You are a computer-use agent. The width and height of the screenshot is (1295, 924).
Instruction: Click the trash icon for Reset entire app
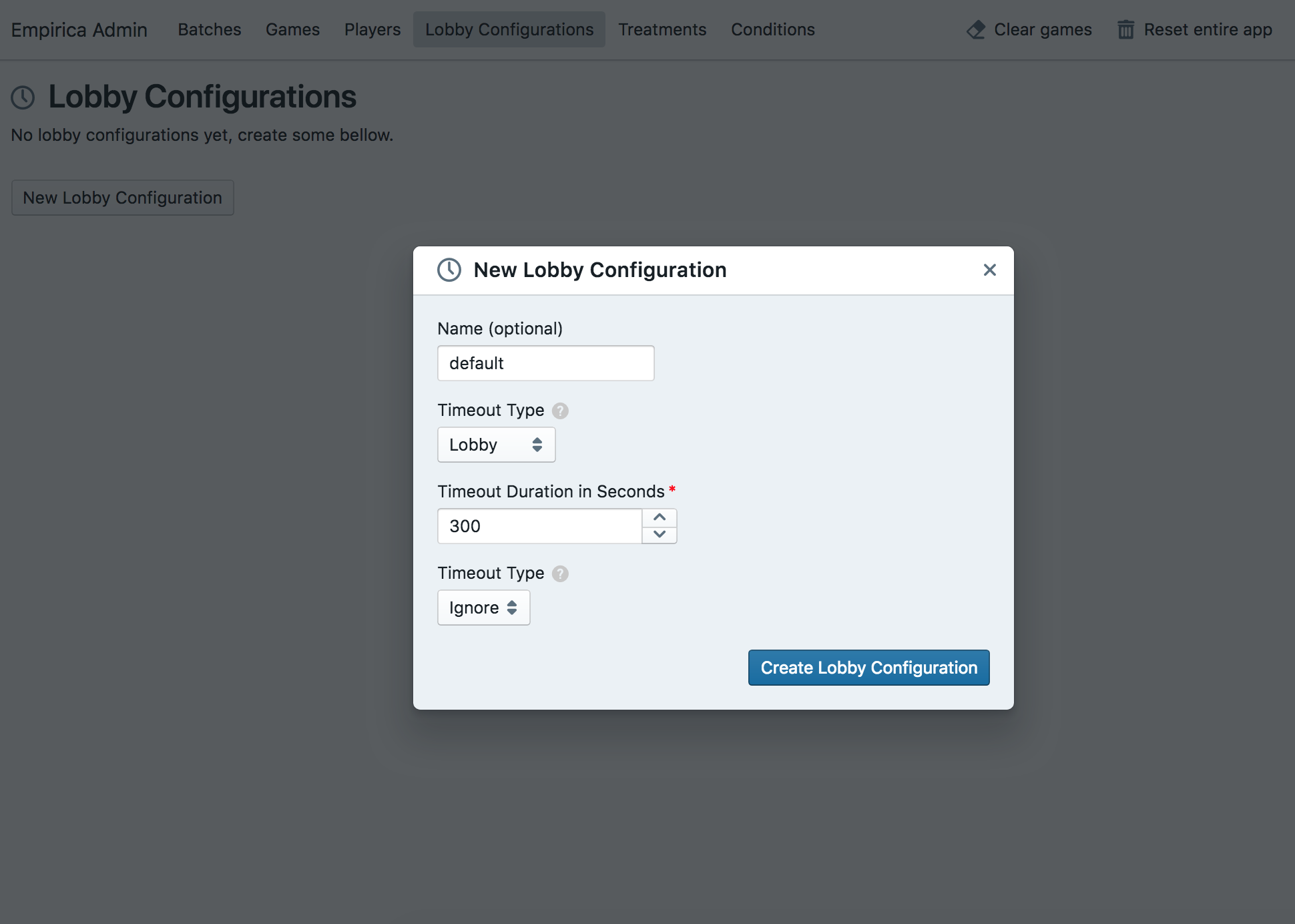1125,30
